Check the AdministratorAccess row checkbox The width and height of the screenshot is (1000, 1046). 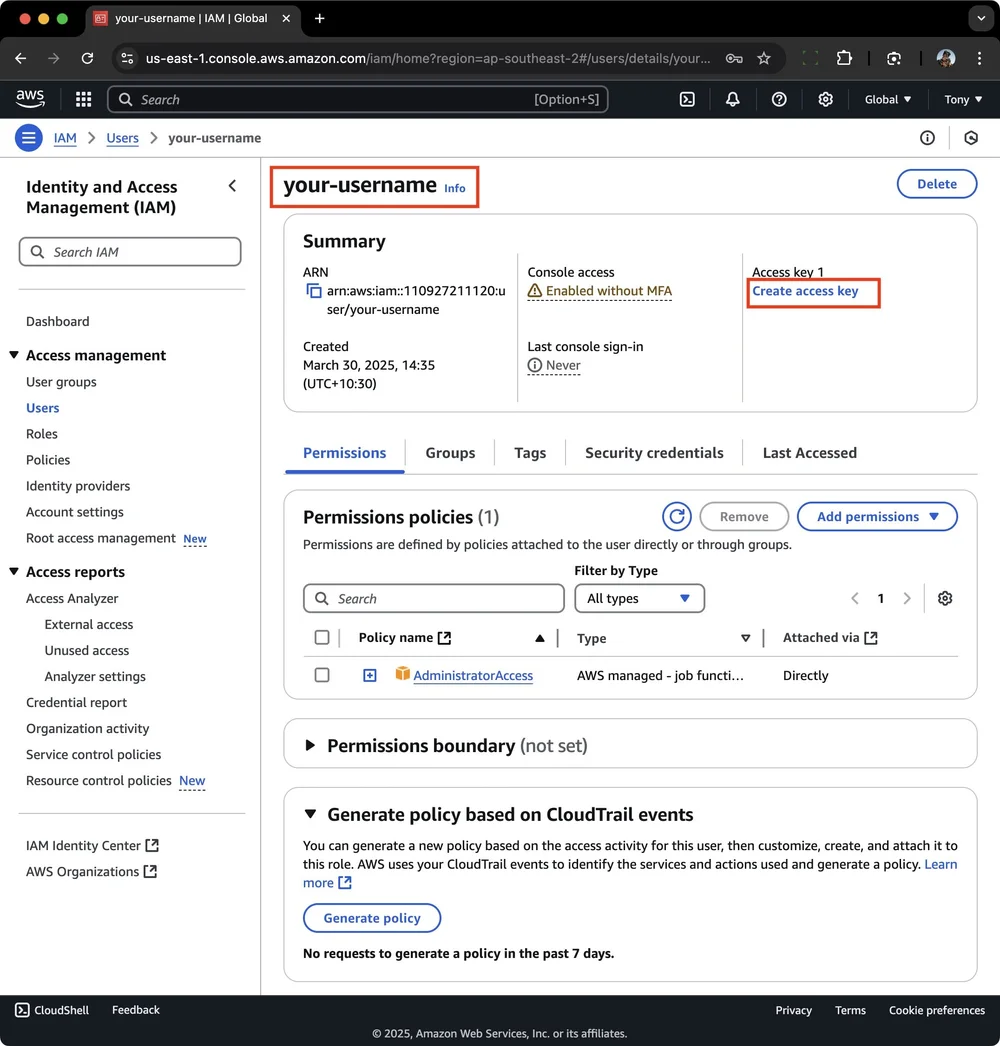322,675
